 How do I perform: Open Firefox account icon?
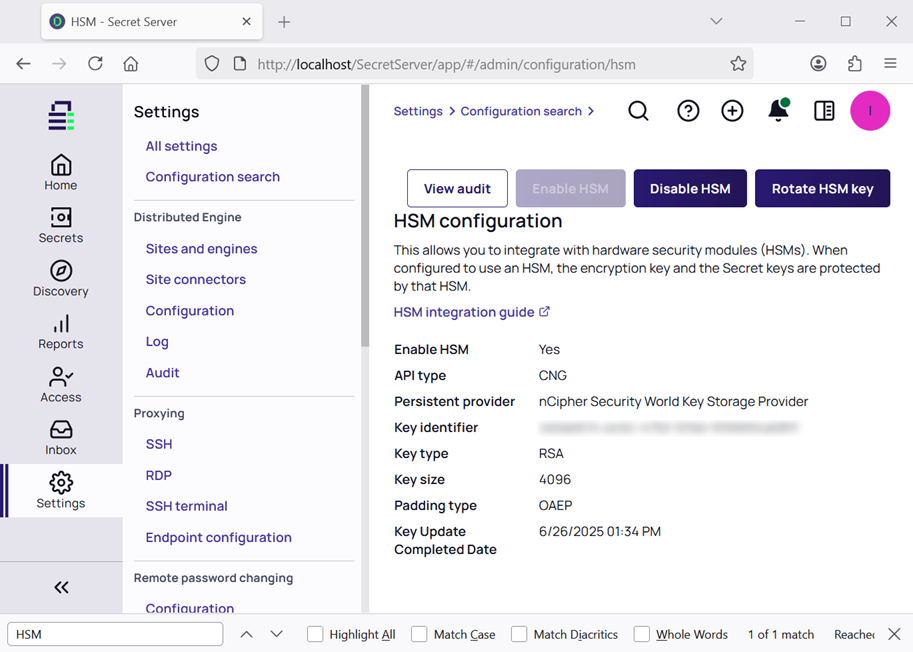tap(818, 63)
